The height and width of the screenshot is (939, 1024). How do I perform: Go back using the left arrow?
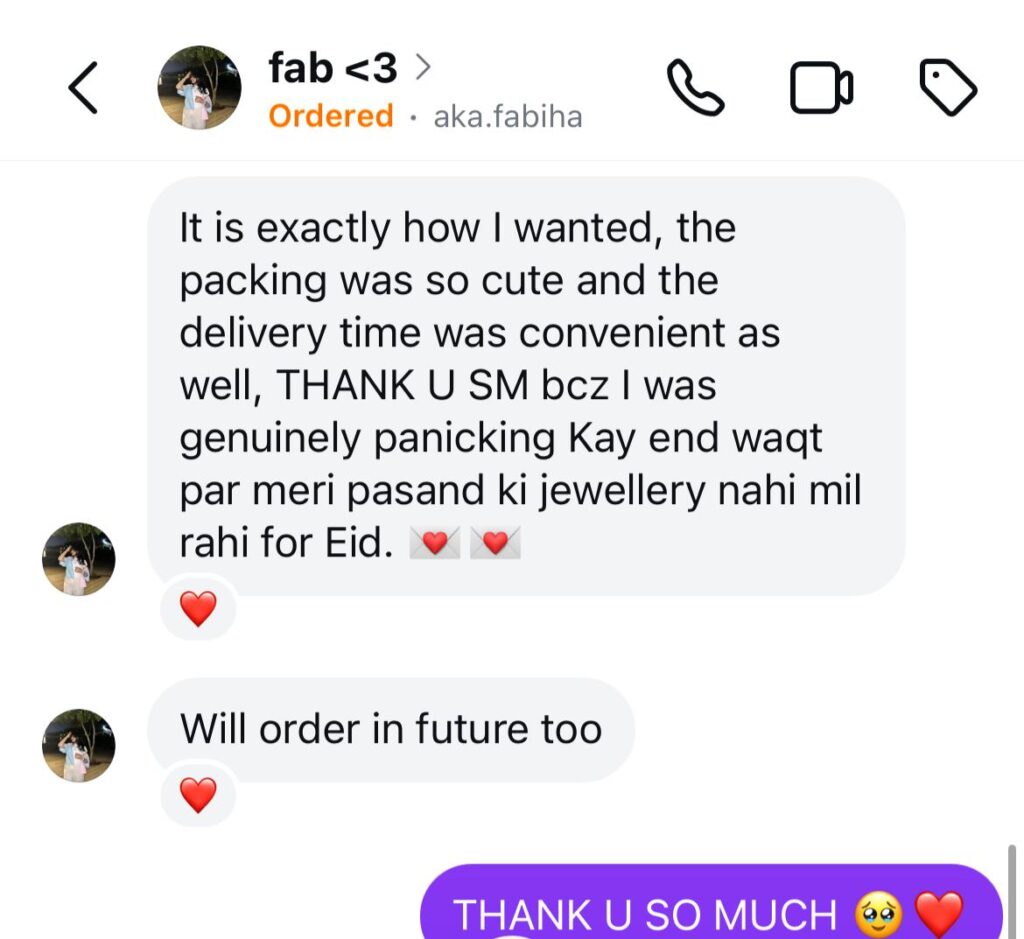[x=84, y=88]
